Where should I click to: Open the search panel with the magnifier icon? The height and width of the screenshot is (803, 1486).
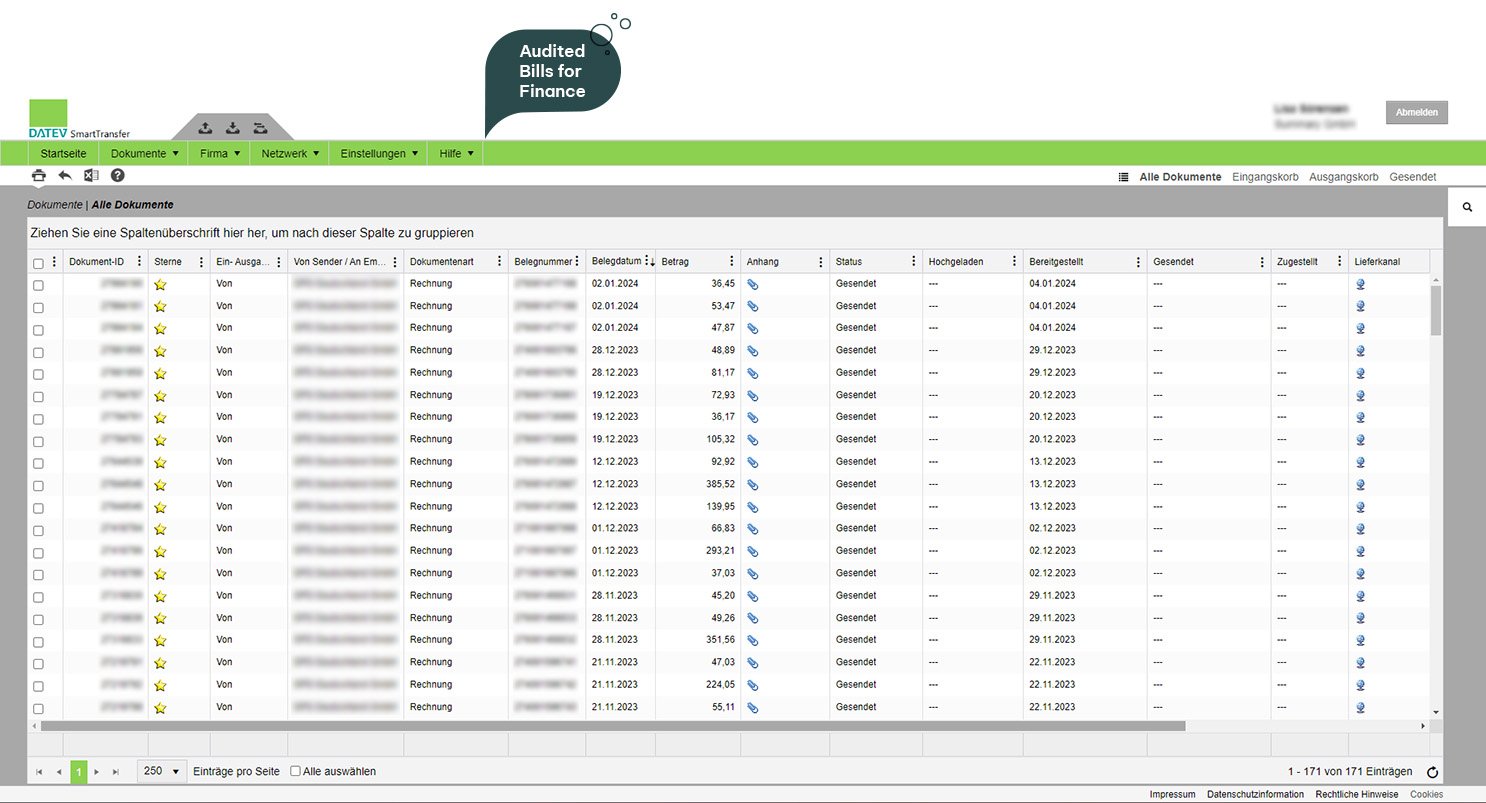(x=1467, y=207)
